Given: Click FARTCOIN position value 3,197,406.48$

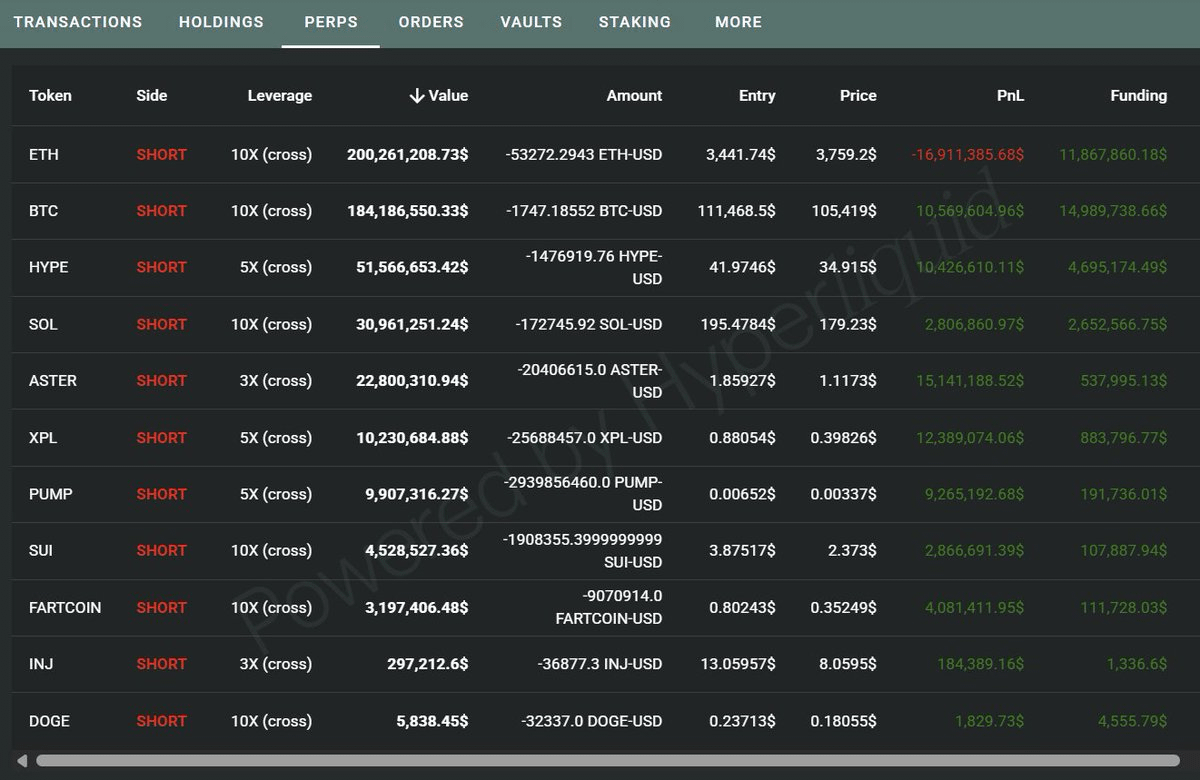Looking at the screenshot, I should [417, 608].
